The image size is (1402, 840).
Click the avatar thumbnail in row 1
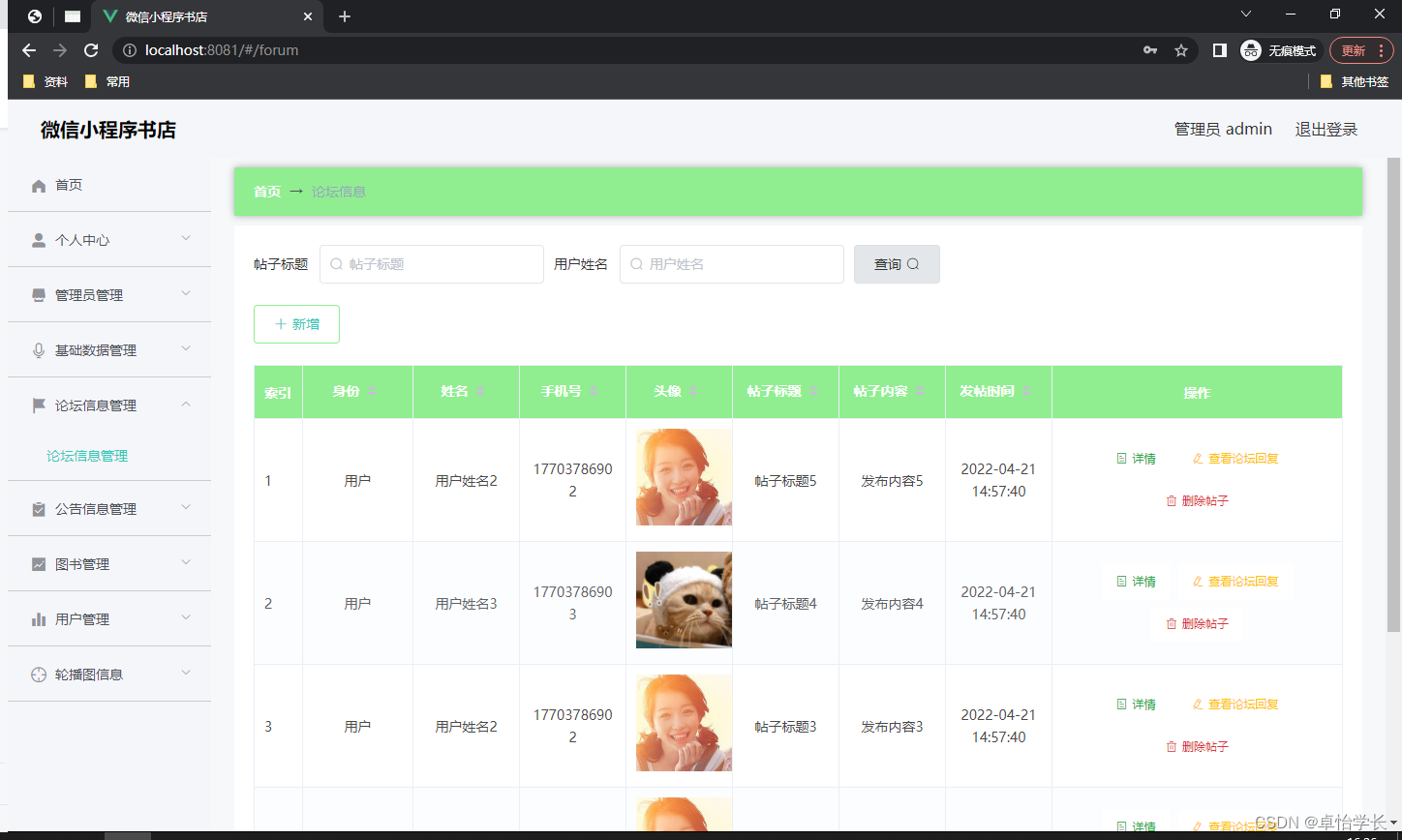(684, 477)
